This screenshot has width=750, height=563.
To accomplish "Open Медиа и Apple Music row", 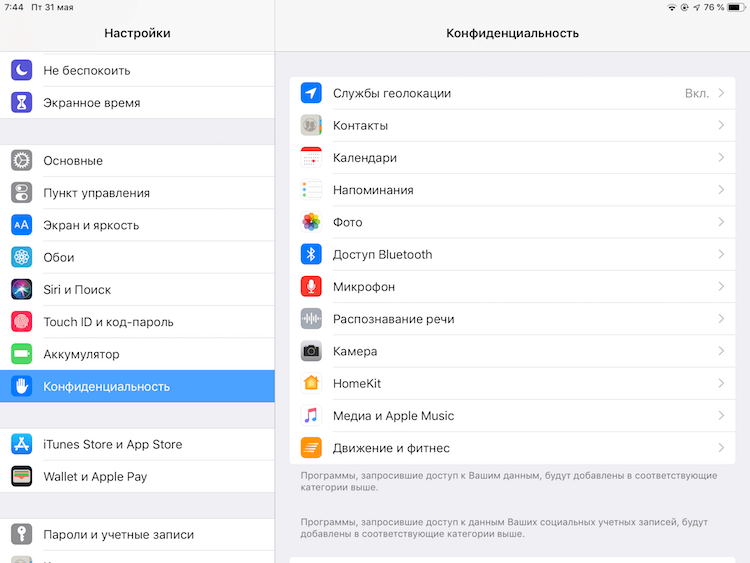I will (512, 416).
